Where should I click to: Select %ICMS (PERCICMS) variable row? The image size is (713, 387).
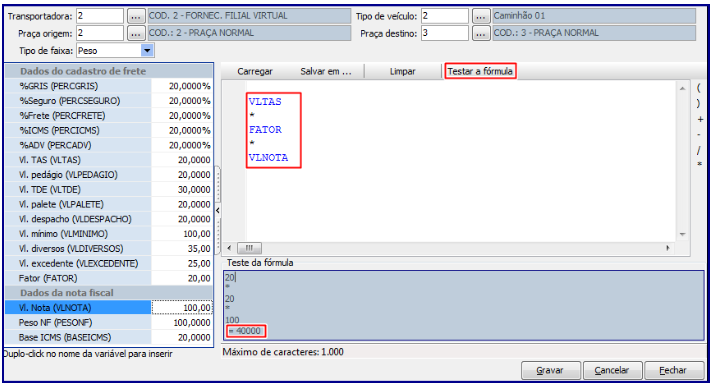[x=108, y=130]
